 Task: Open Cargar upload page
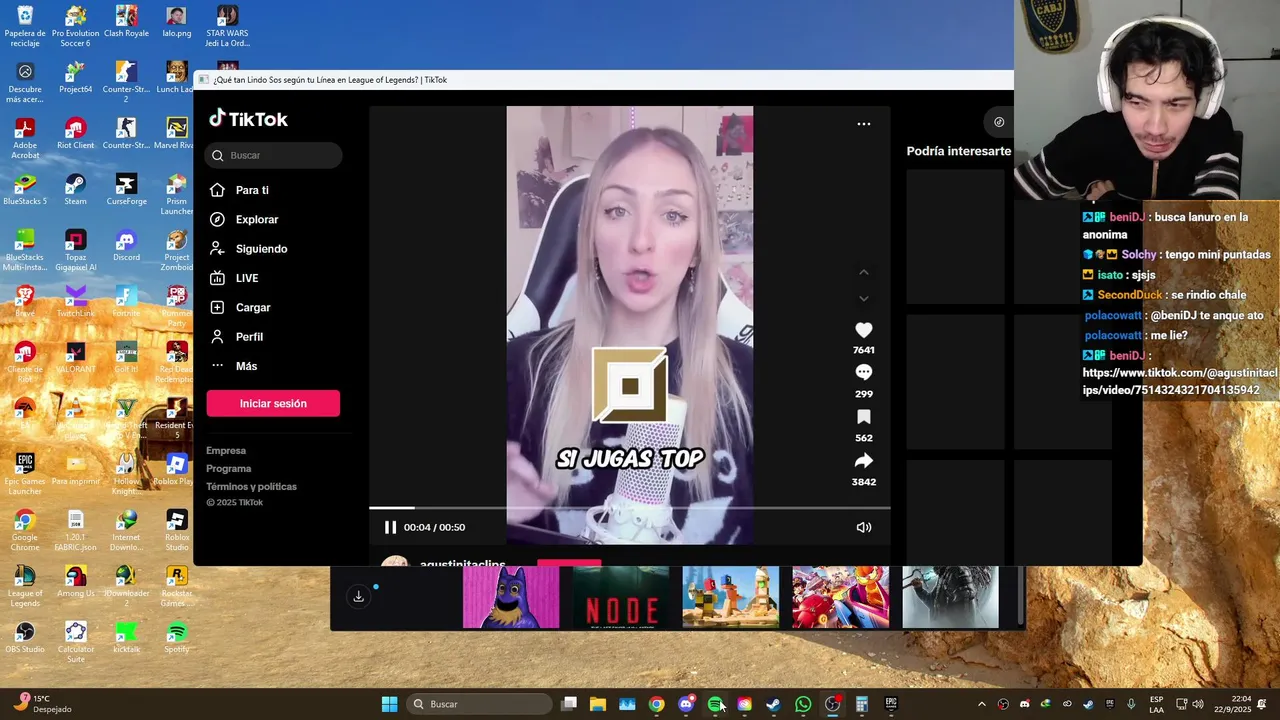[x=253, y=307]
